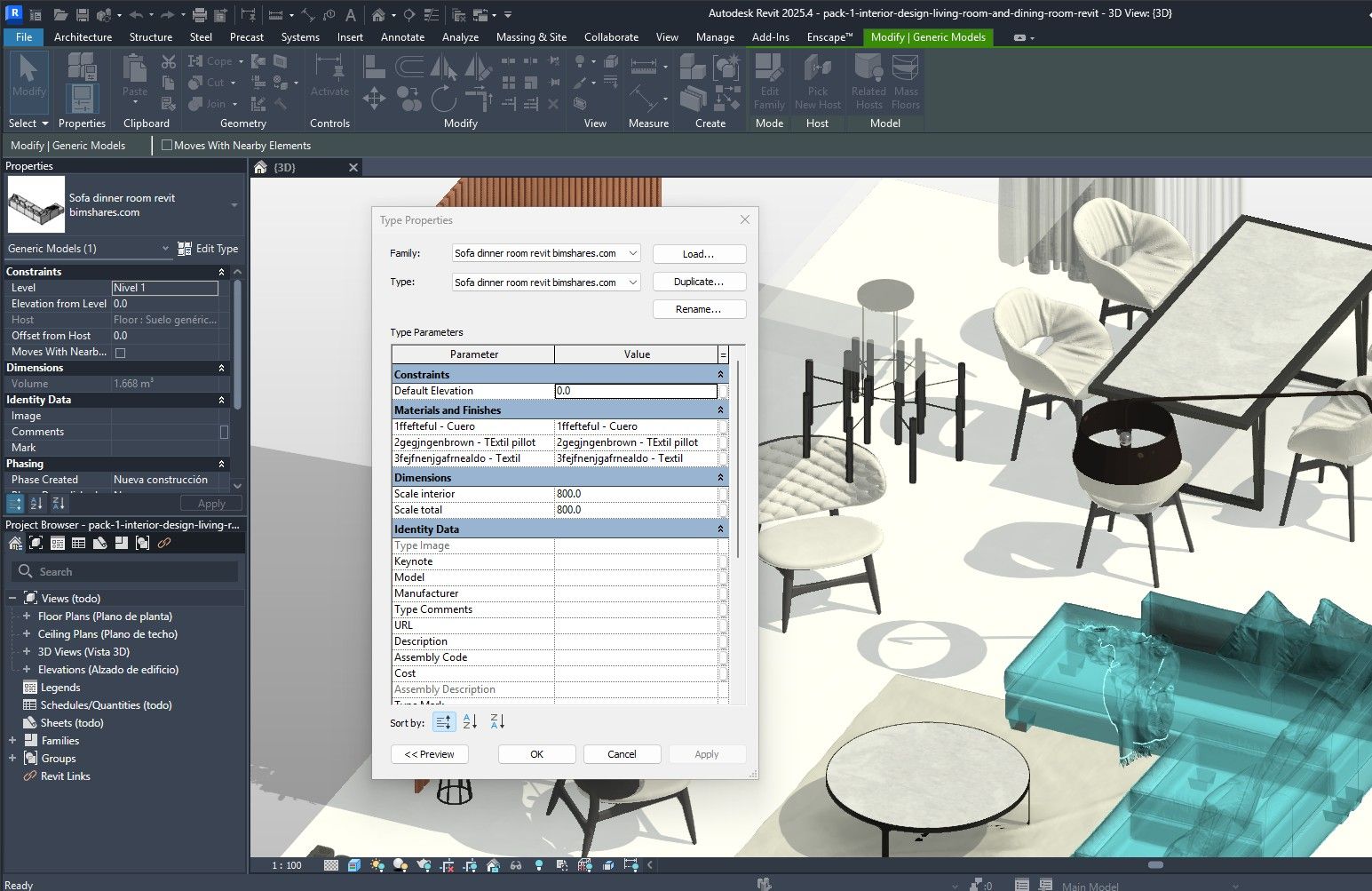Screen dimensions: 1372x891
Task: Click Cancel in Type Properties dialog
Action: (622, 754)
